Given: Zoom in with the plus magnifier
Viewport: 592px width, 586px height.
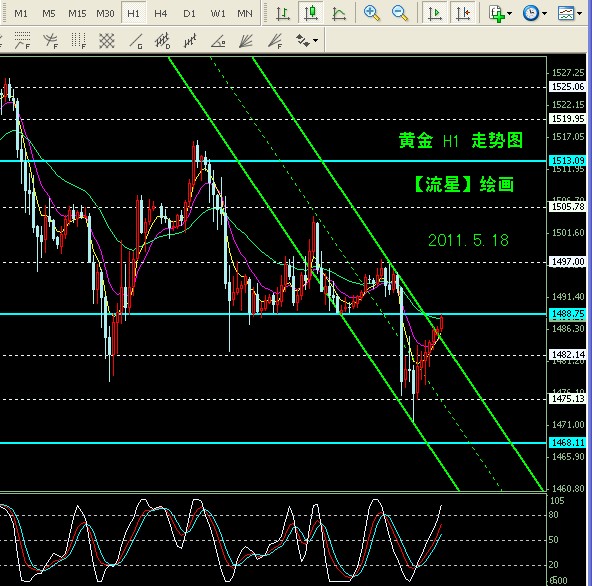Looking at the screenshot, I should pos(372,13).
